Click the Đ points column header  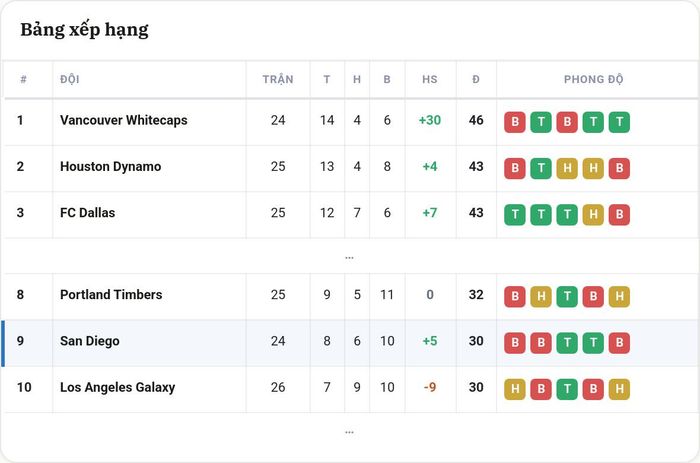point(476,79)
